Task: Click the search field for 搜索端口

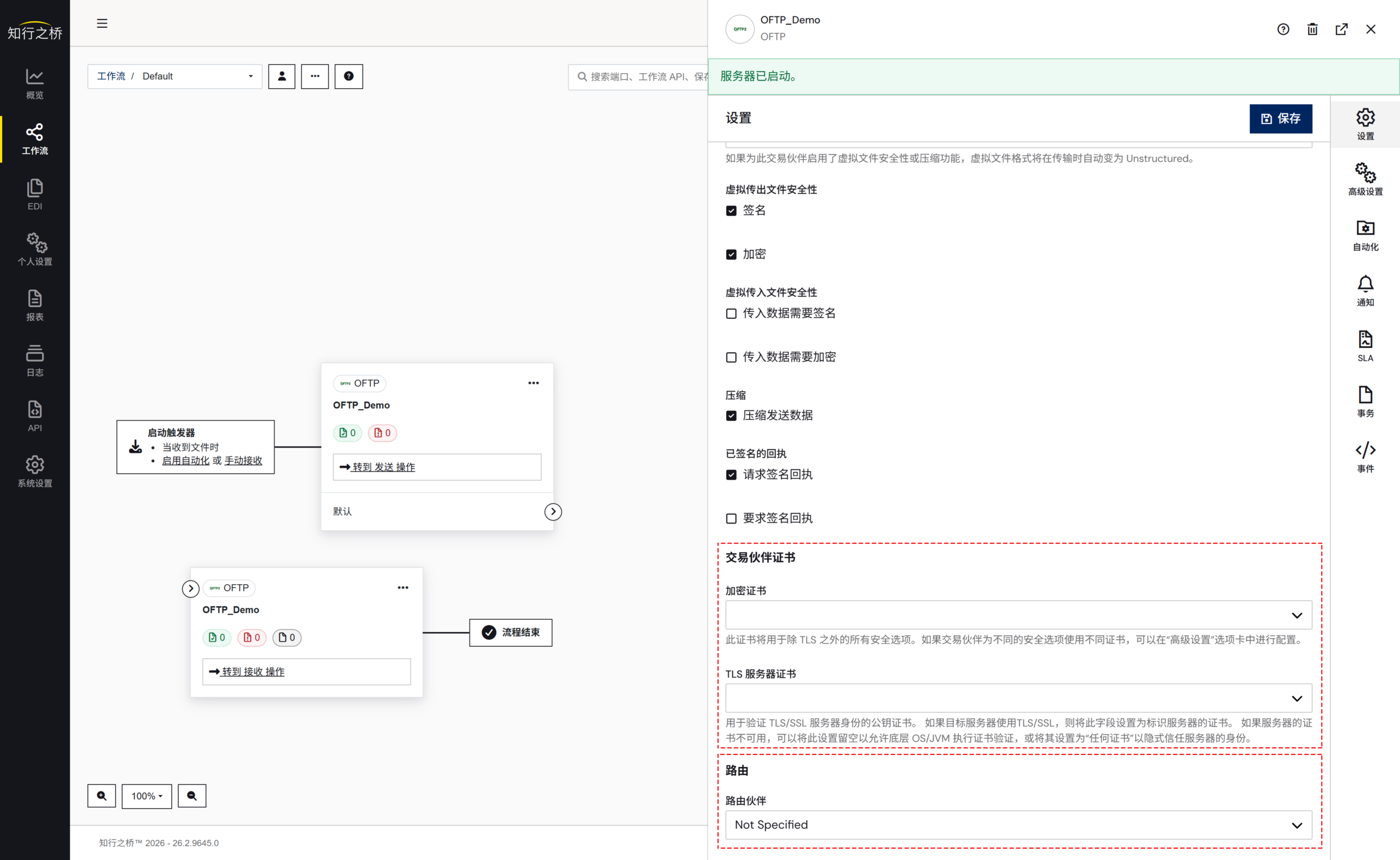Action: [x=638, y=76]
